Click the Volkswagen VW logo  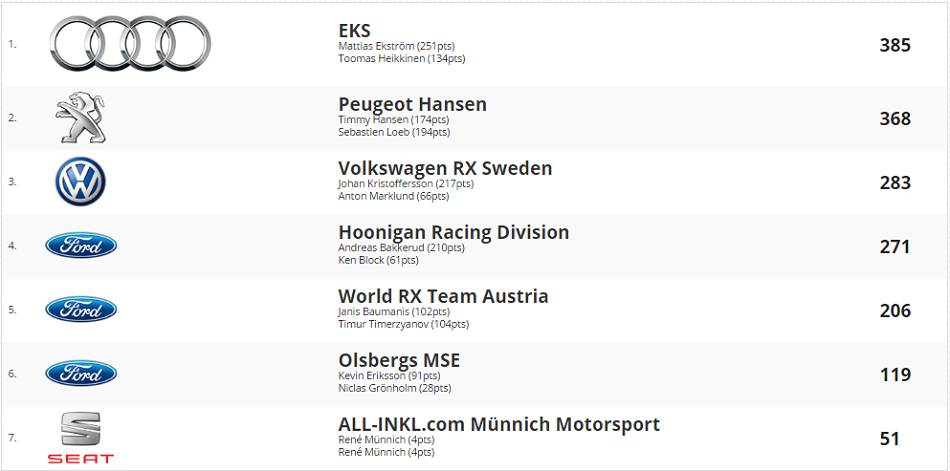(81, 182)
